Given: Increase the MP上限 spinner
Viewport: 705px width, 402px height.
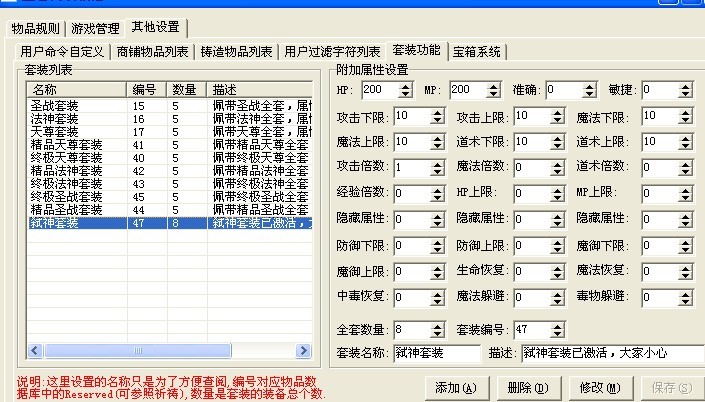Looking at the screenshot, I should (x=685, y=190).
